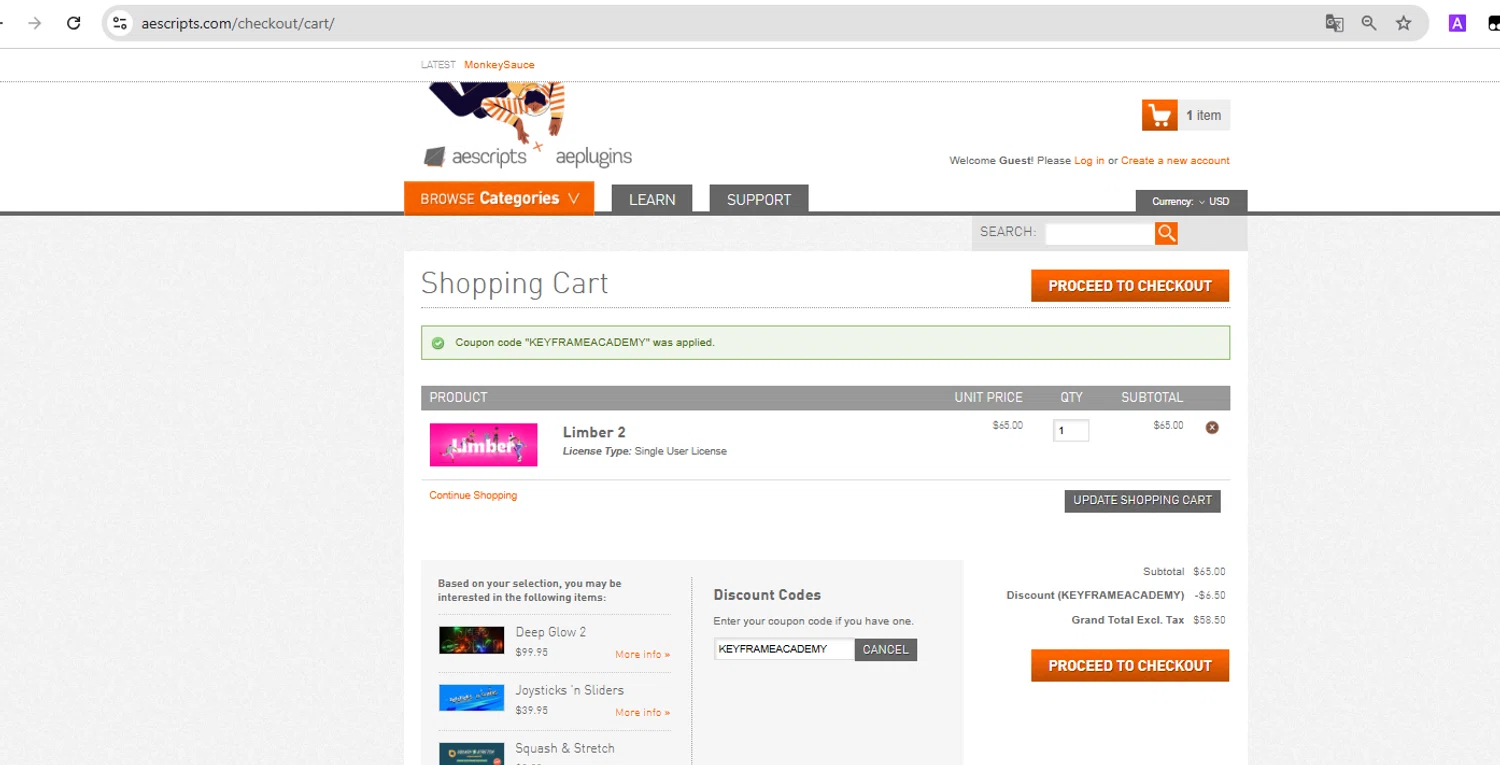Reload the page with the browser refresh icon
This screenshot has height=765, width=1500.
[x=73, y=23]
